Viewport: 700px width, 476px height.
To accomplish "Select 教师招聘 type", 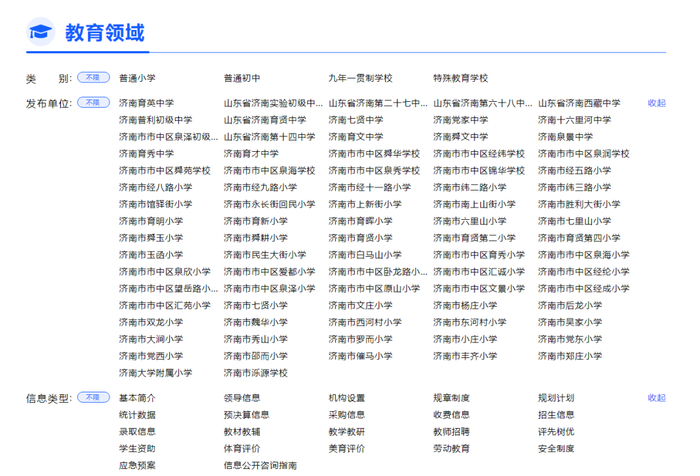I will pyautogui.click(x=451, y=432).
